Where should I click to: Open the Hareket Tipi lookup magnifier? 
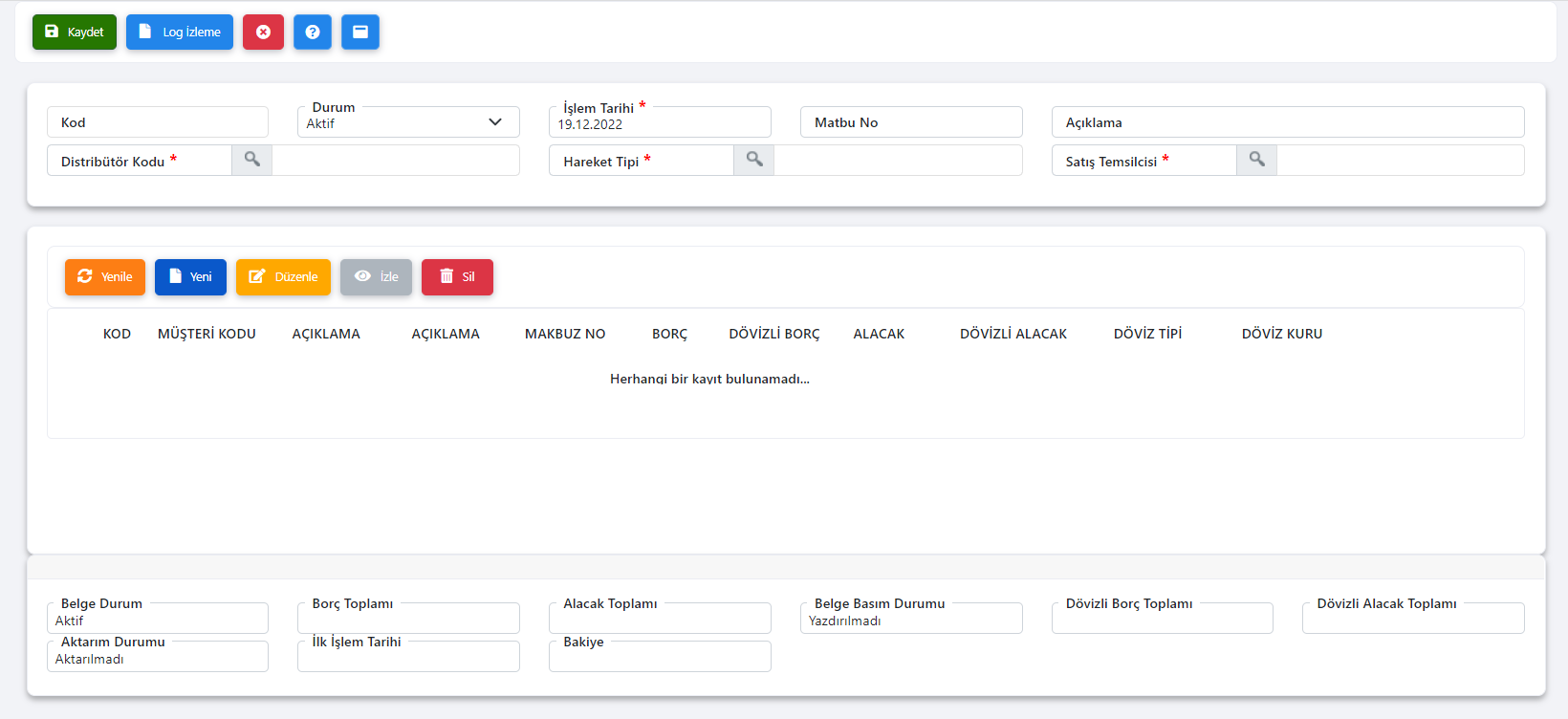pyautogui.click(x=754, y=160)
